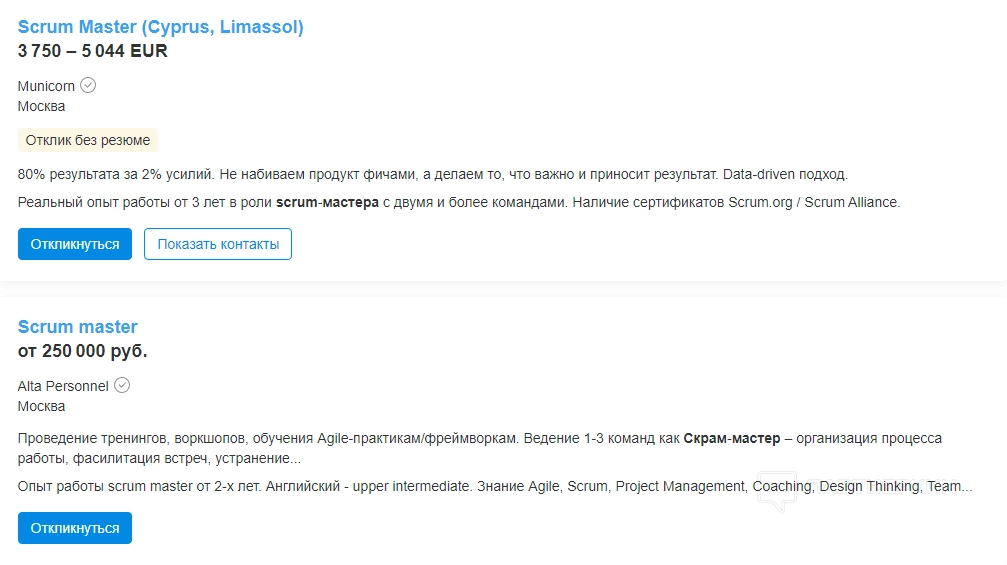Click the 'Отклик без резюме' badge
Viewport: 1007px width, 565px height.
(x=88, y=140)
